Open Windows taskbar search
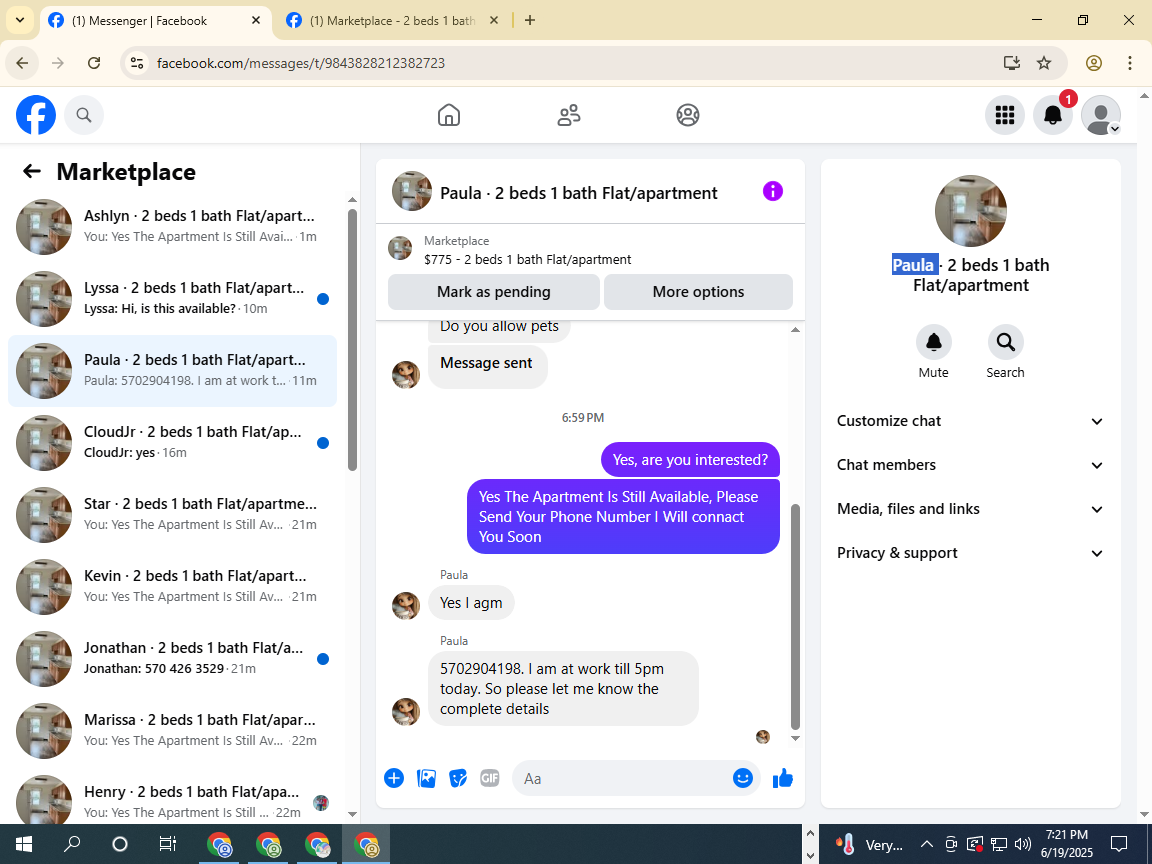Viewport: 1152px width, 864px height. [x=72, y=844]
